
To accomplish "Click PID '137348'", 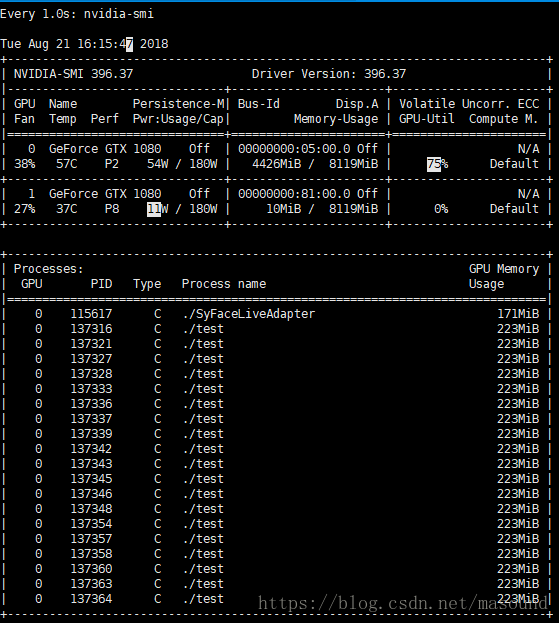I will pos(91,509).
